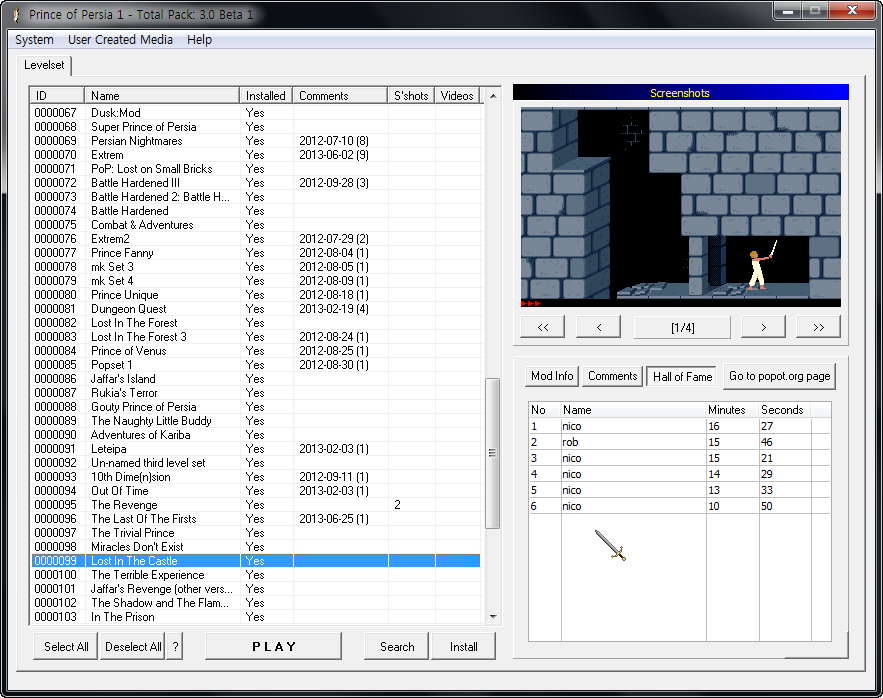Viewport: 883px width, 698px height.
Task: Click the Seconds column header in Hall of Fame
Action: pos(785,410)
